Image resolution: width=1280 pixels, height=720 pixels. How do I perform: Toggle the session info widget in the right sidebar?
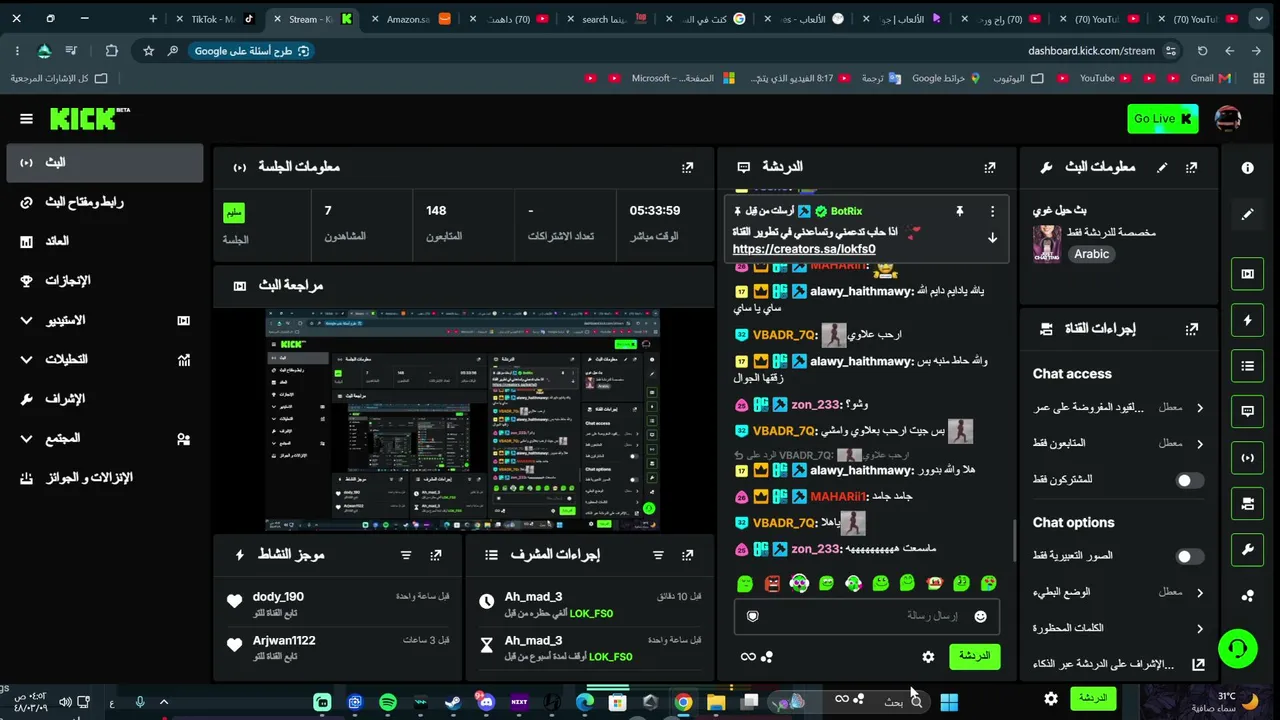(1247, 458)
